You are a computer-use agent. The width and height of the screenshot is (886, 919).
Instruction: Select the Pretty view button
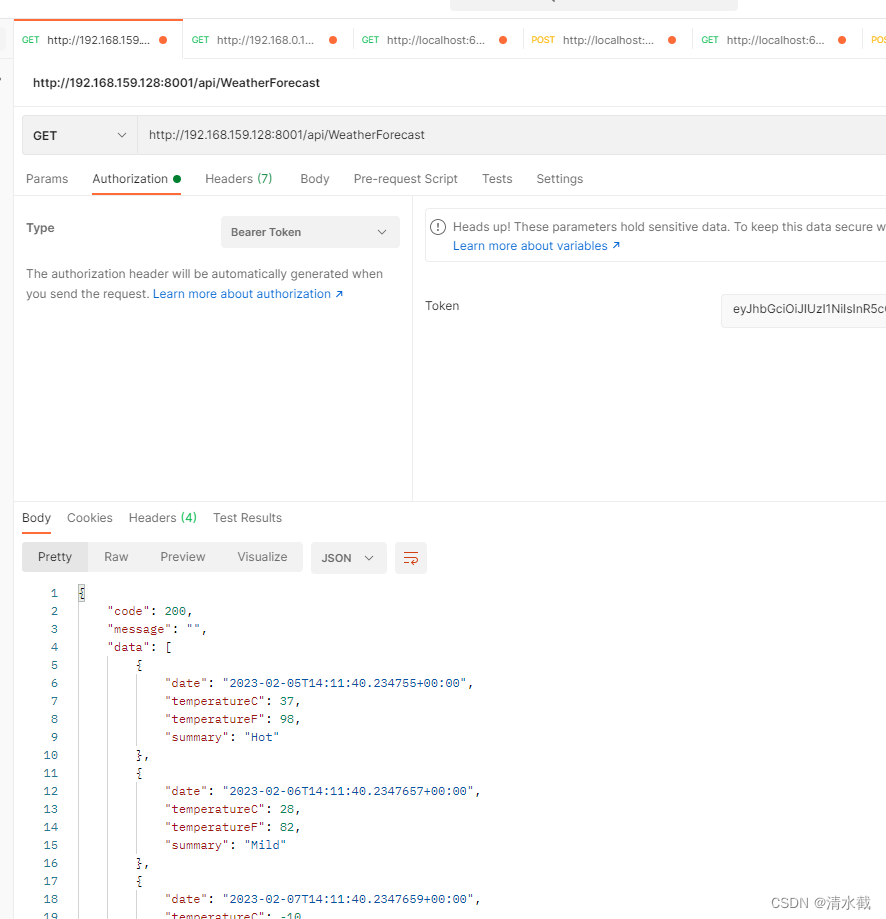(x=55, y=557)
